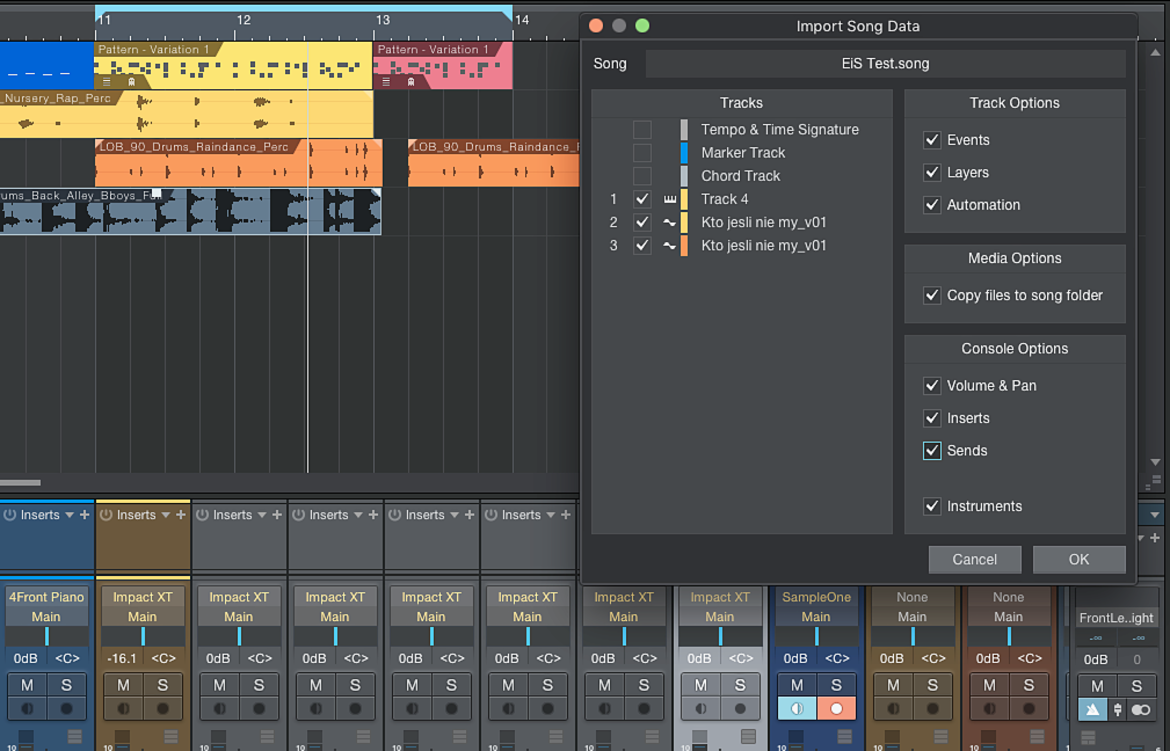Enable monitor on highlighted light-gray Impact XT channel
The image size is (1170, 751).
701,708
